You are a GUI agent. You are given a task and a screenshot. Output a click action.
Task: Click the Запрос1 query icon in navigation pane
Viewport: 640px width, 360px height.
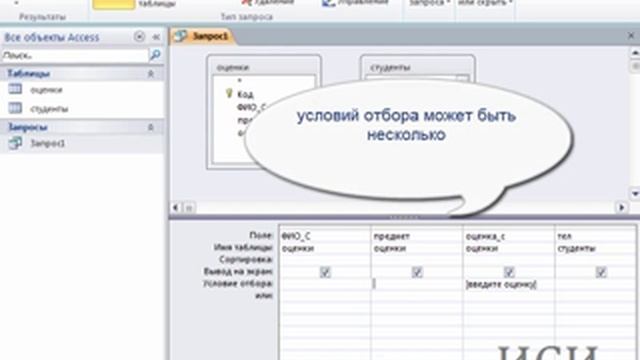pyautogui.click(x=15, y=143)
